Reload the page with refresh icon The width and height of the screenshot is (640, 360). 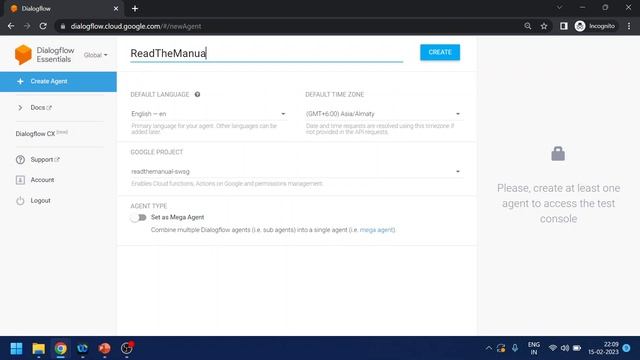pos(43,26)
